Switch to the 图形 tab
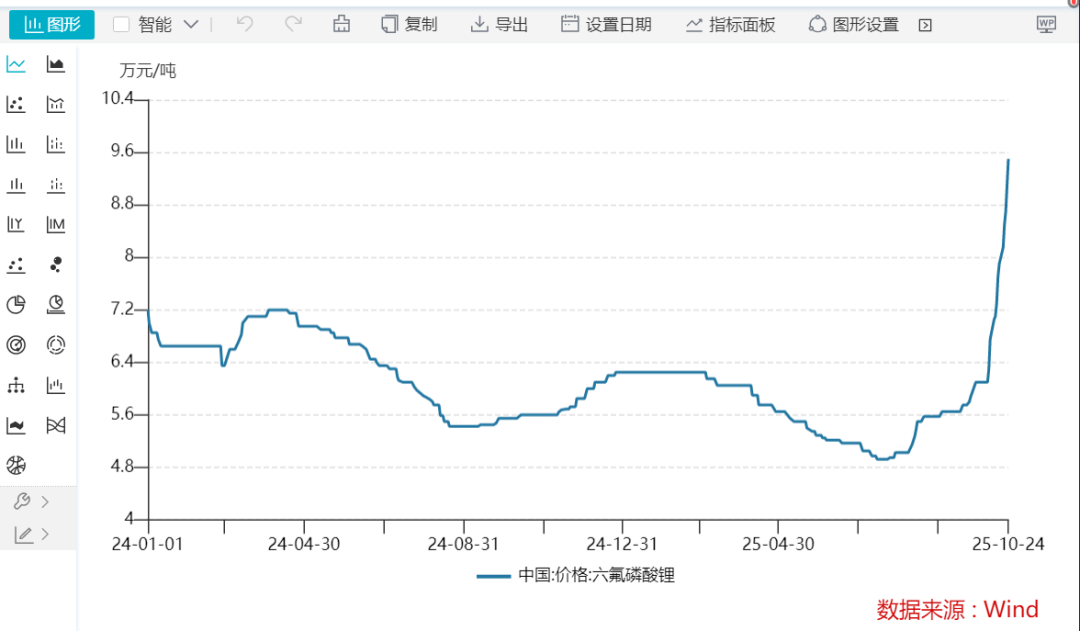This screenshot has height=631, width=1080. (52, 24)
